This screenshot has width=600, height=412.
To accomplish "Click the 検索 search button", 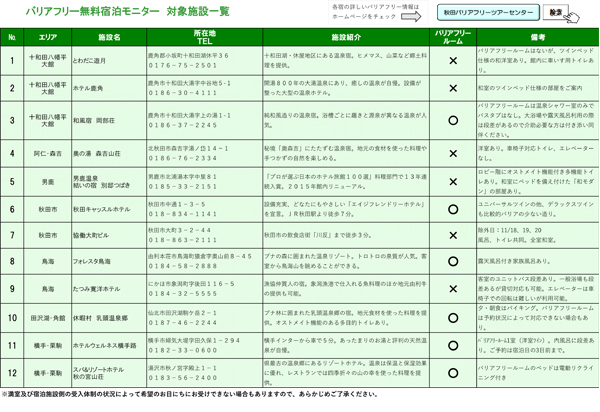I will click(556, 12).
